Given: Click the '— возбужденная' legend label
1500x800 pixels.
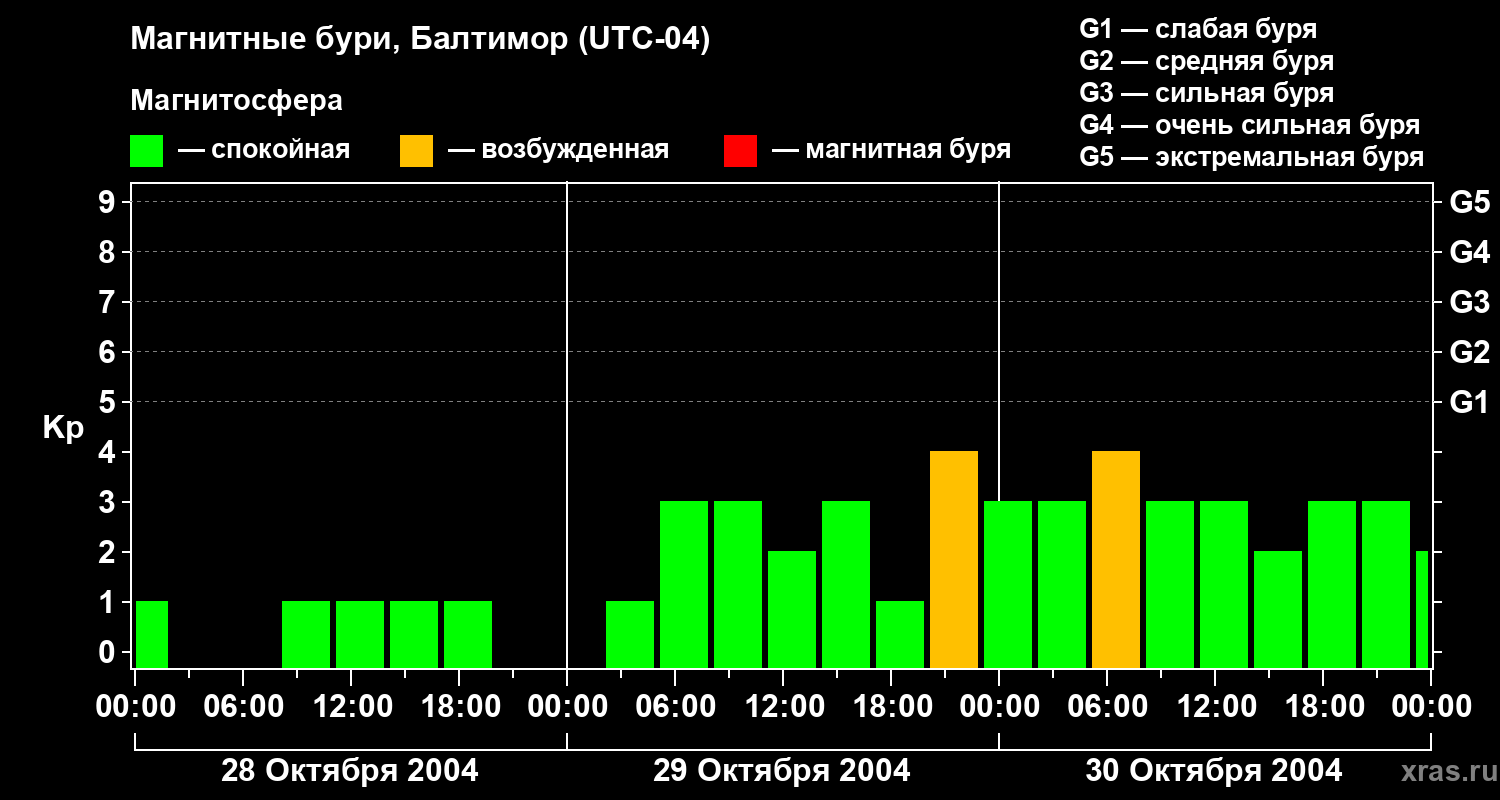Looking at the screenshot, I should [558, 150].
